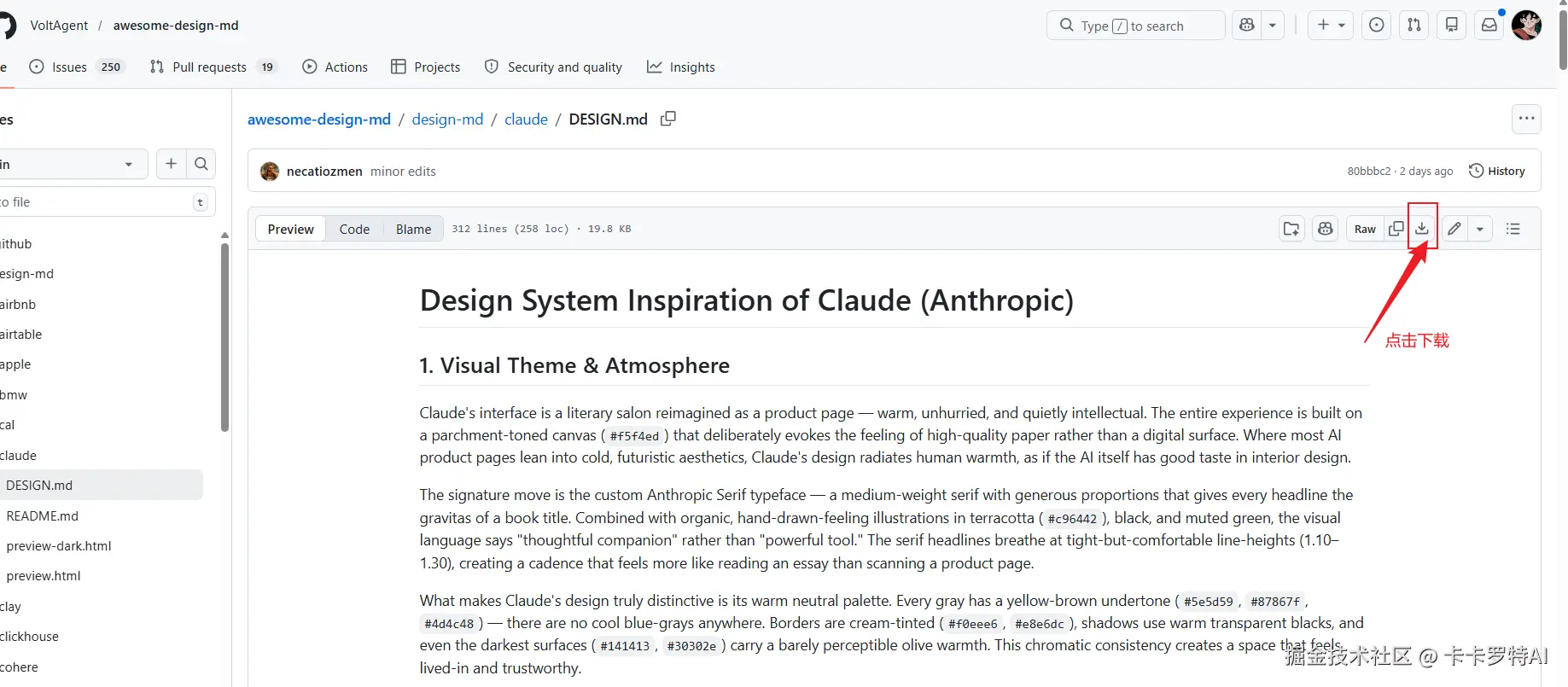
Task: Open necatiozmen author profile link
Action: 324,172
